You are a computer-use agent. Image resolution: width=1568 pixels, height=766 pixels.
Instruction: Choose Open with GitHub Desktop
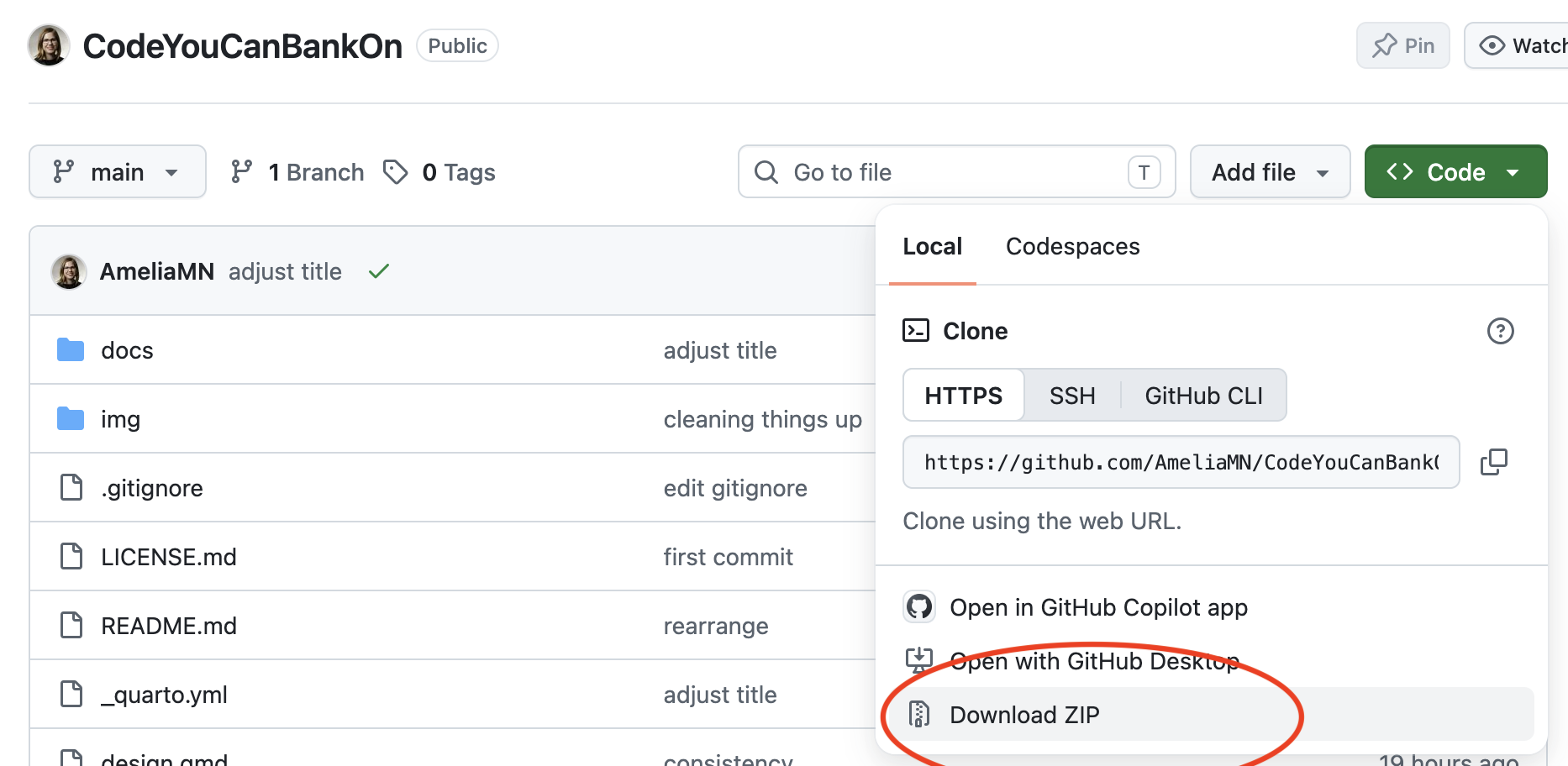tap(1212, 660)
